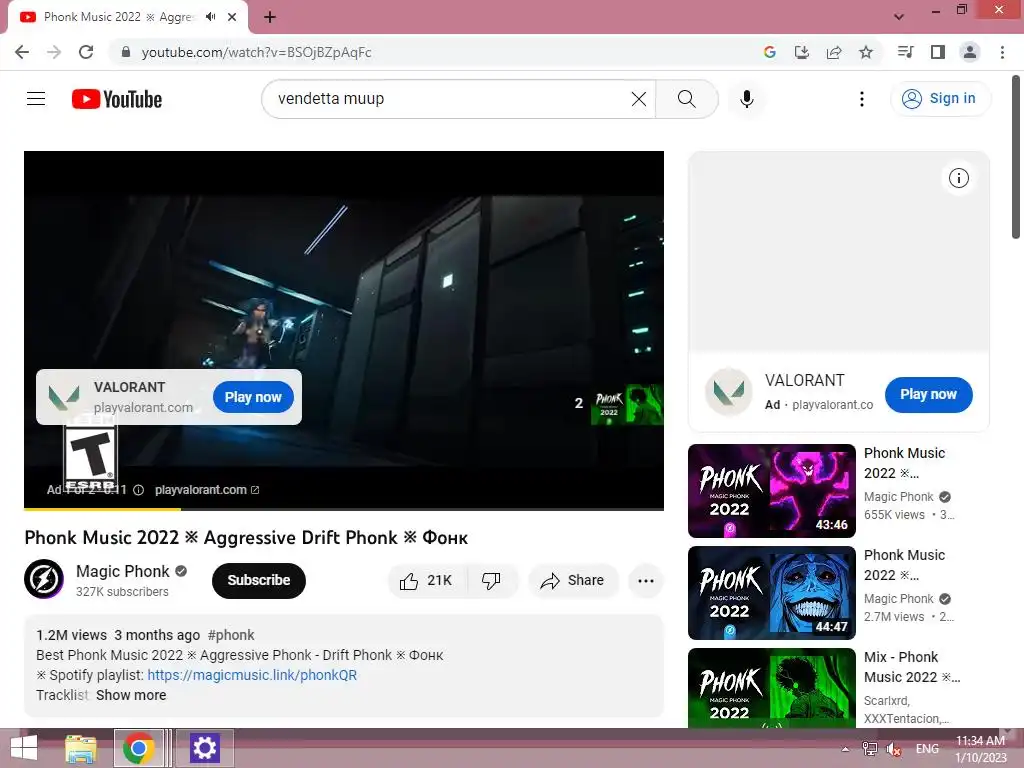
Task: Open Mix - Phonk Music 2022 thumbnail
Action: tap(771, 688)
